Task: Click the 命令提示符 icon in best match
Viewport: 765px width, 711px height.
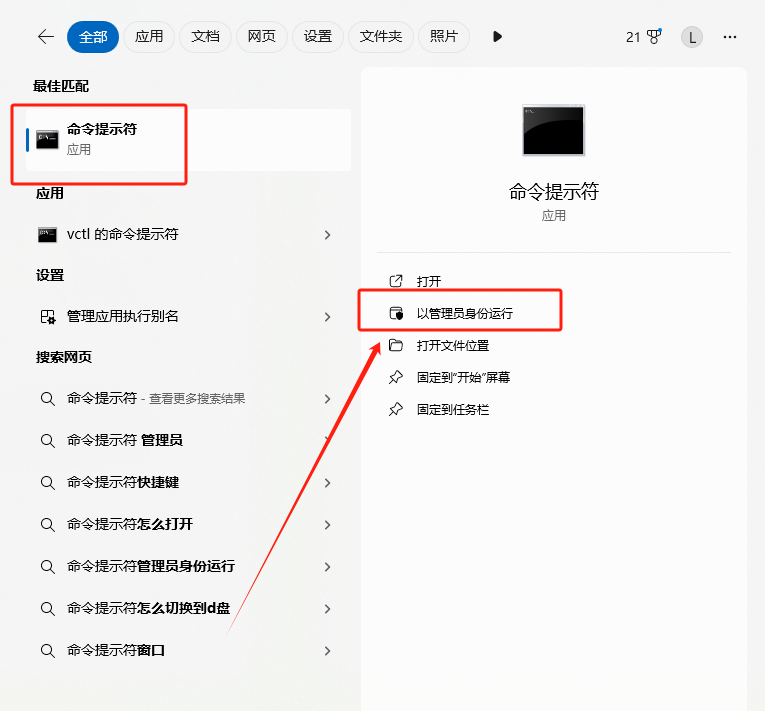Action: pos(47,140)
